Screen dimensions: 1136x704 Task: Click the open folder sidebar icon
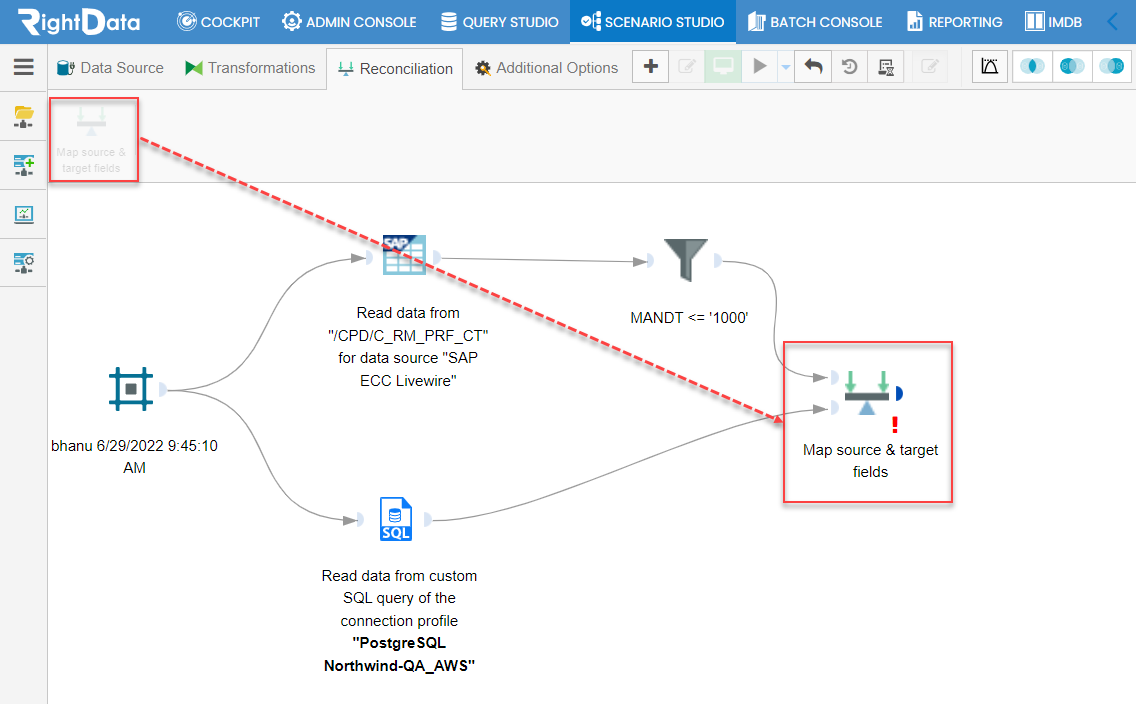(x=24, y=116)
